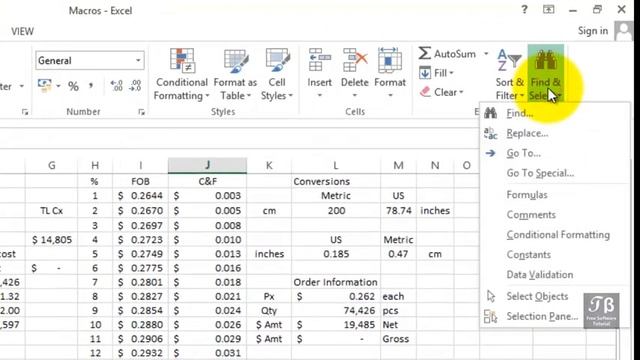Select column J header
Image resolution: width=640 pixels, height=360 pixels.
pos(207,165)
